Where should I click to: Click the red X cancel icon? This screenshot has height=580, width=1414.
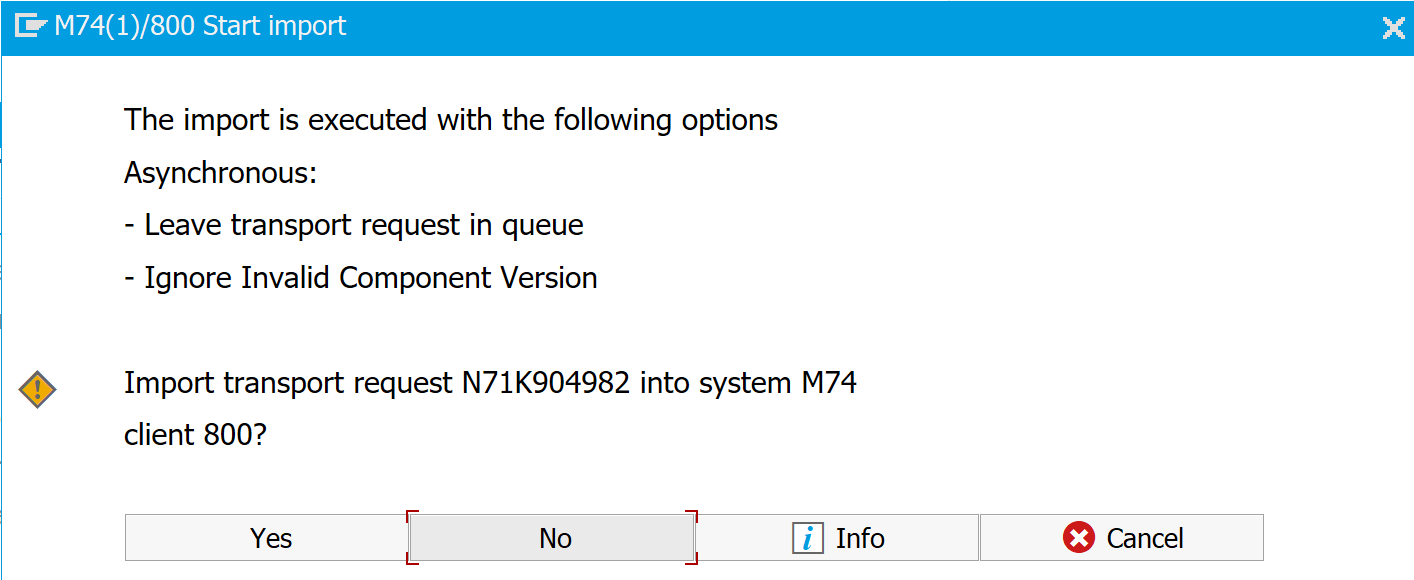[1079, 538]
